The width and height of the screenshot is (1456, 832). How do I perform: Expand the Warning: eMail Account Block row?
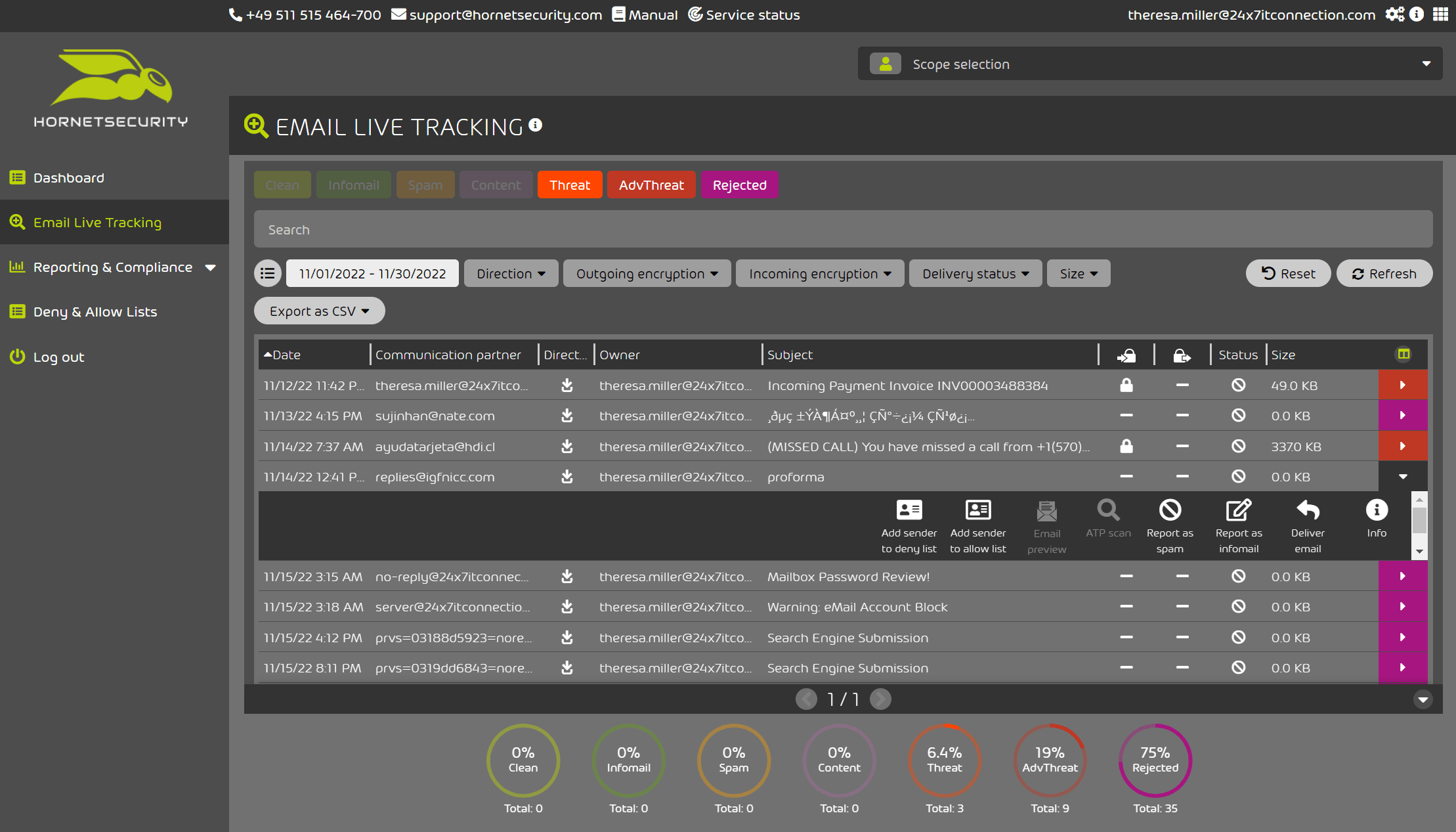(x=1403, y=607)
